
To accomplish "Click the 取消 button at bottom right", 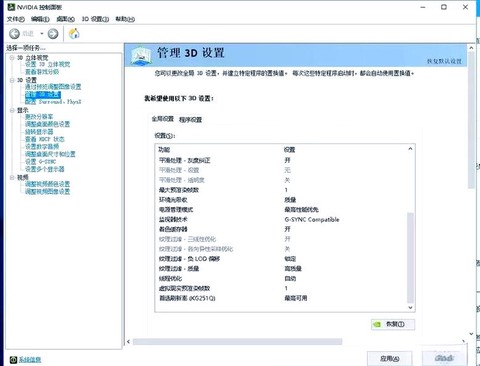I will pyautogui.click(x=445, y=358).
